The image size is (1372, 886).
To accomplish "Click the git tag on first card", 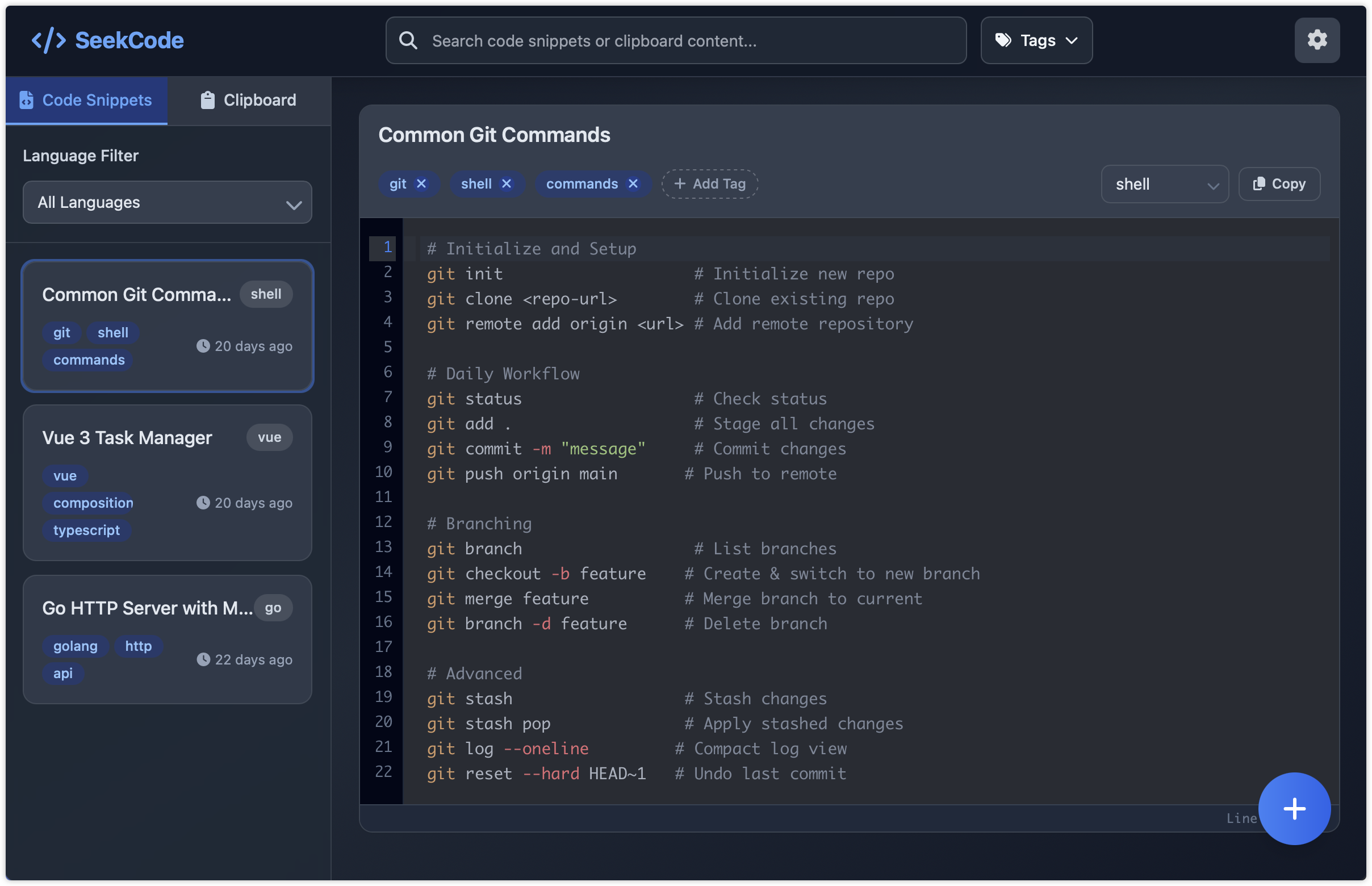I will pos(61,333).
